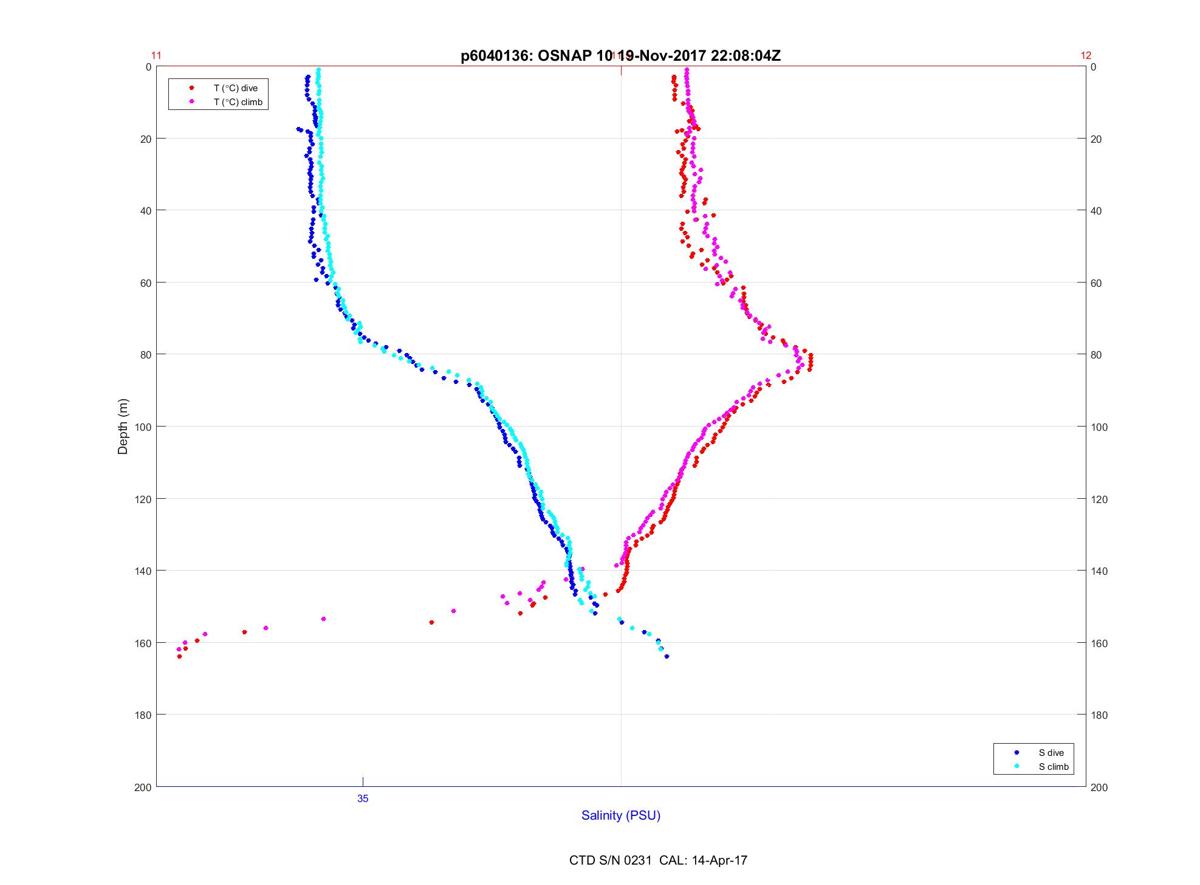Click depth tick 120 on the right axis
This screenshot has width=1200, height=885.
point(1100,499)
